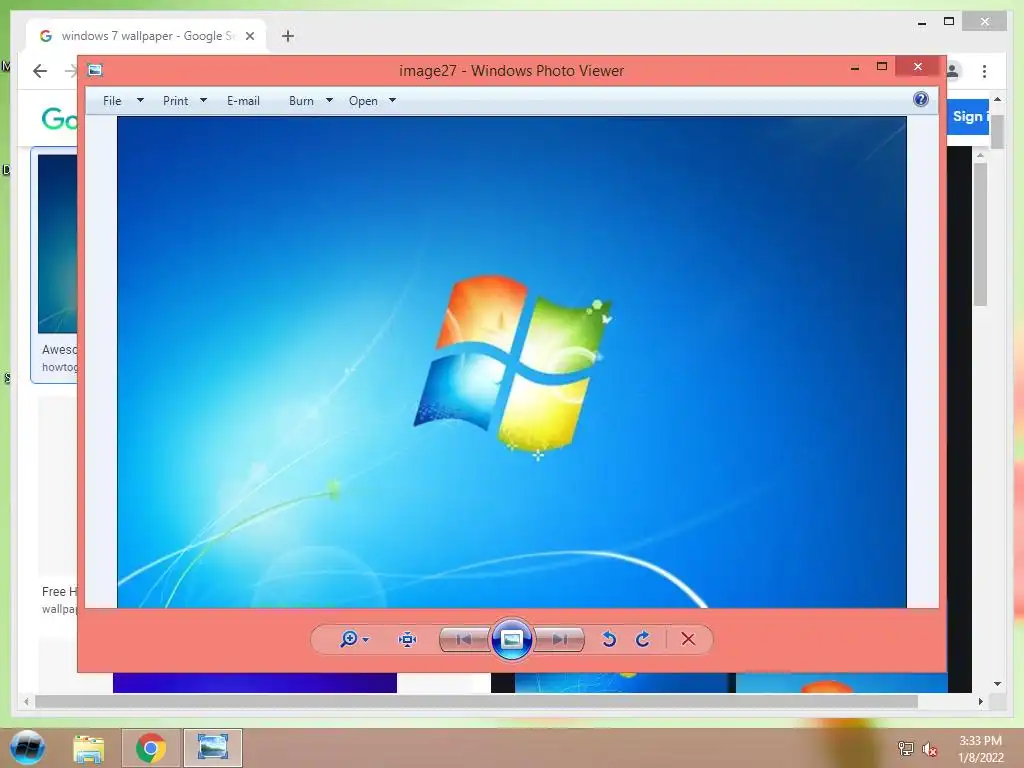Select the Chrome tab 'windows 7 wallpaper'
Image resolution: width=1024 pixels, height=768 pixels.
146,36
